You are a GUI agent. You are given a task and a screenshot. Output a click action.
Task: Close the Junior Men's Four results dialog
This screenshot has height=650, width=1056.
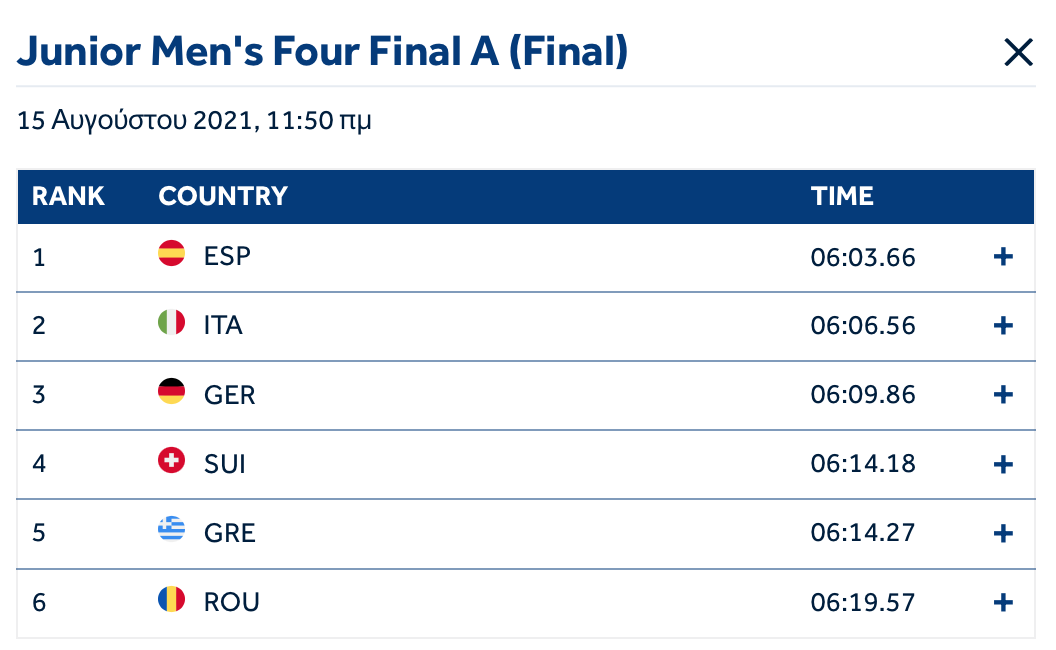(x=1018, y=53)
